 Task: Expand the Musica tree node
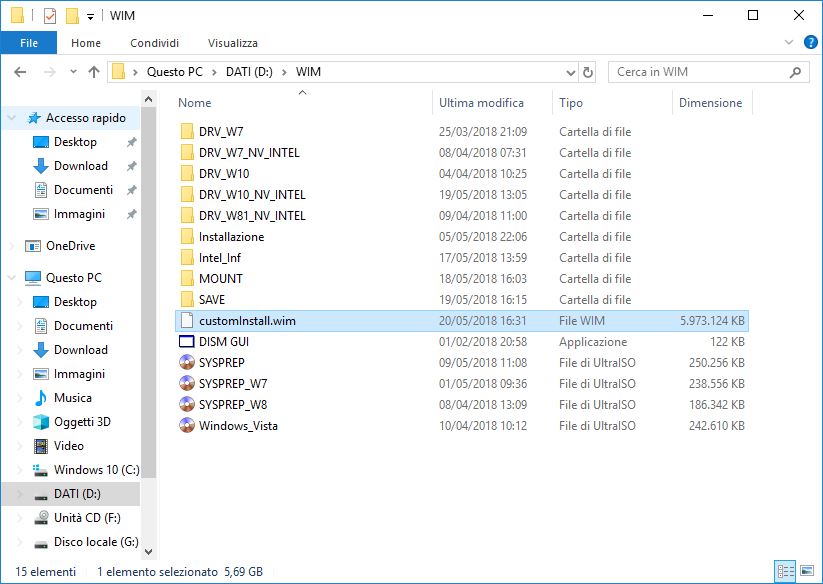[20, 398]
